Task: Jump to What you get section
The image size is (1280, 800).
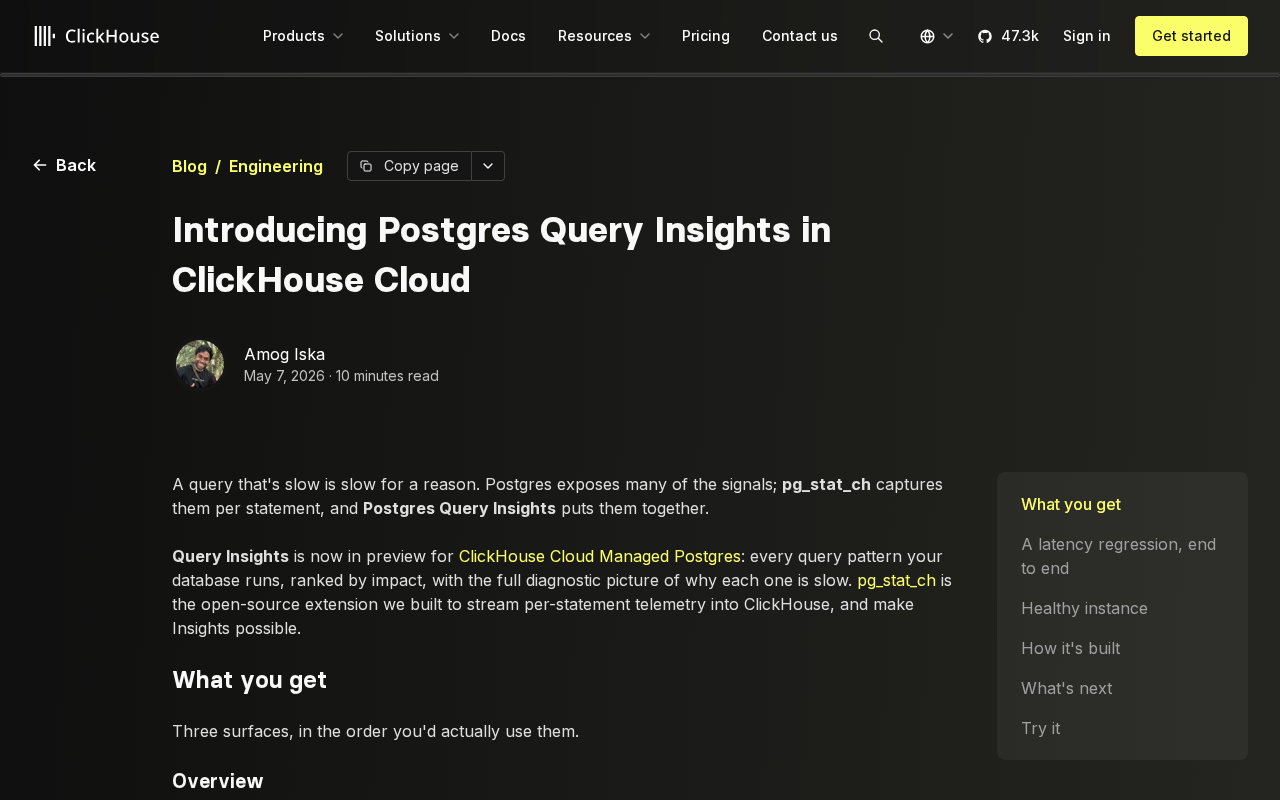Action: point(1071,504)
